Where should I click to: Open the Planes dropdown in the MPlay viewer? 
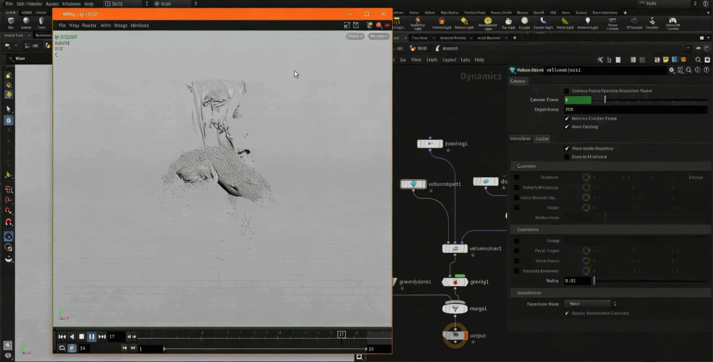355,36
